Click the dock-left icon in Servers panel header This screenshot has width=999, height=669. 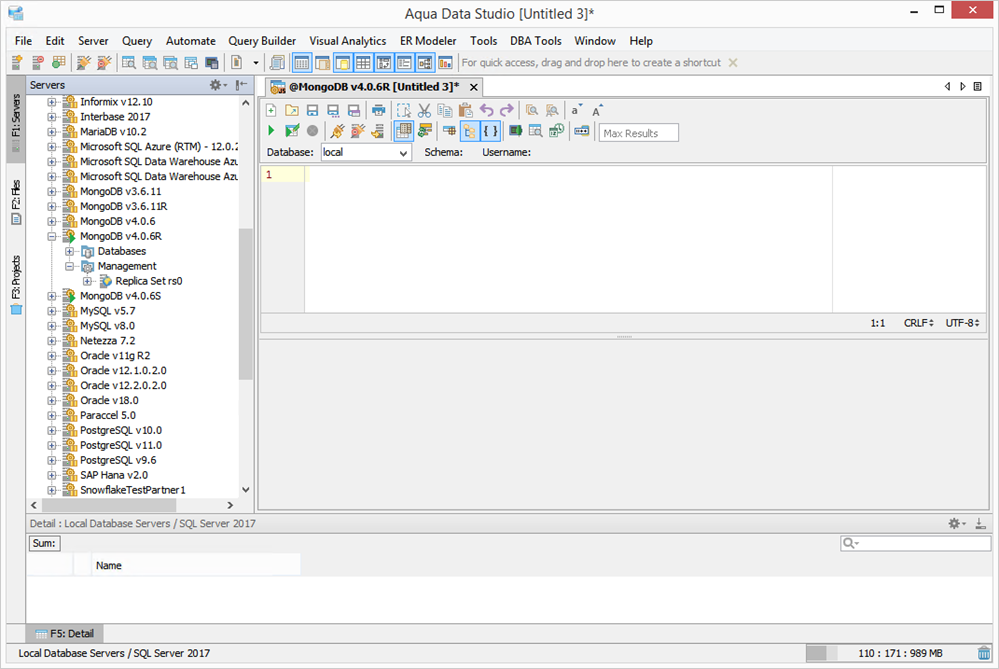(x=241, y=85)
